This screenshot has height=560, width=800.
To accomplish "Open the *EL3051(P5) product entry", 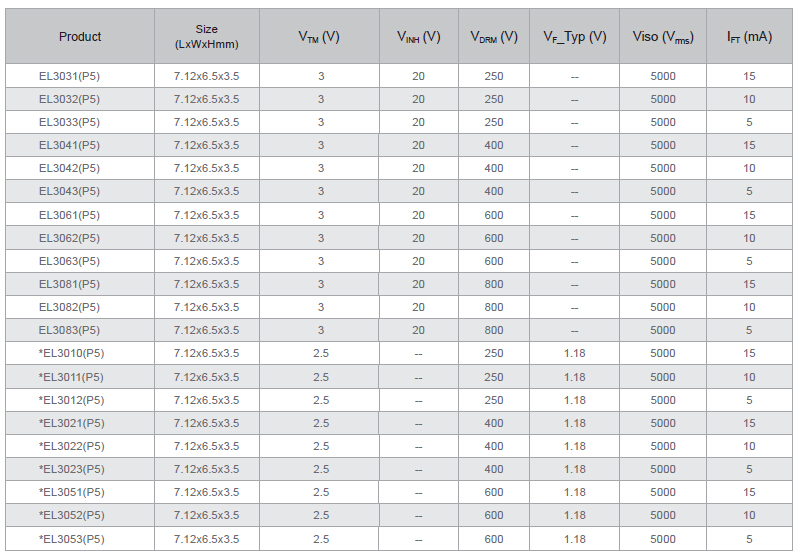I will click(71, 492).
